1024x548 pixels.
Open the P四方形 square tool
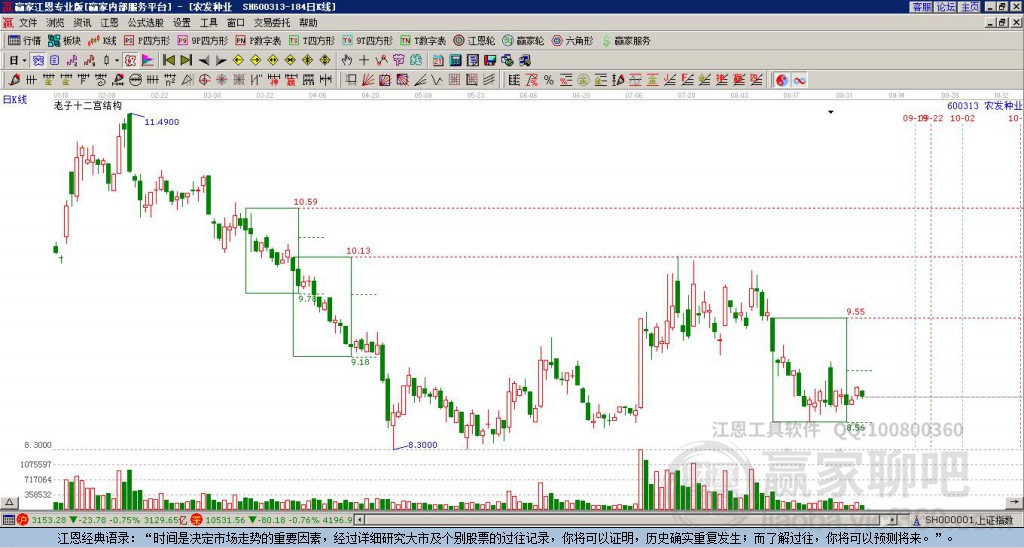(x=147, y=40)
